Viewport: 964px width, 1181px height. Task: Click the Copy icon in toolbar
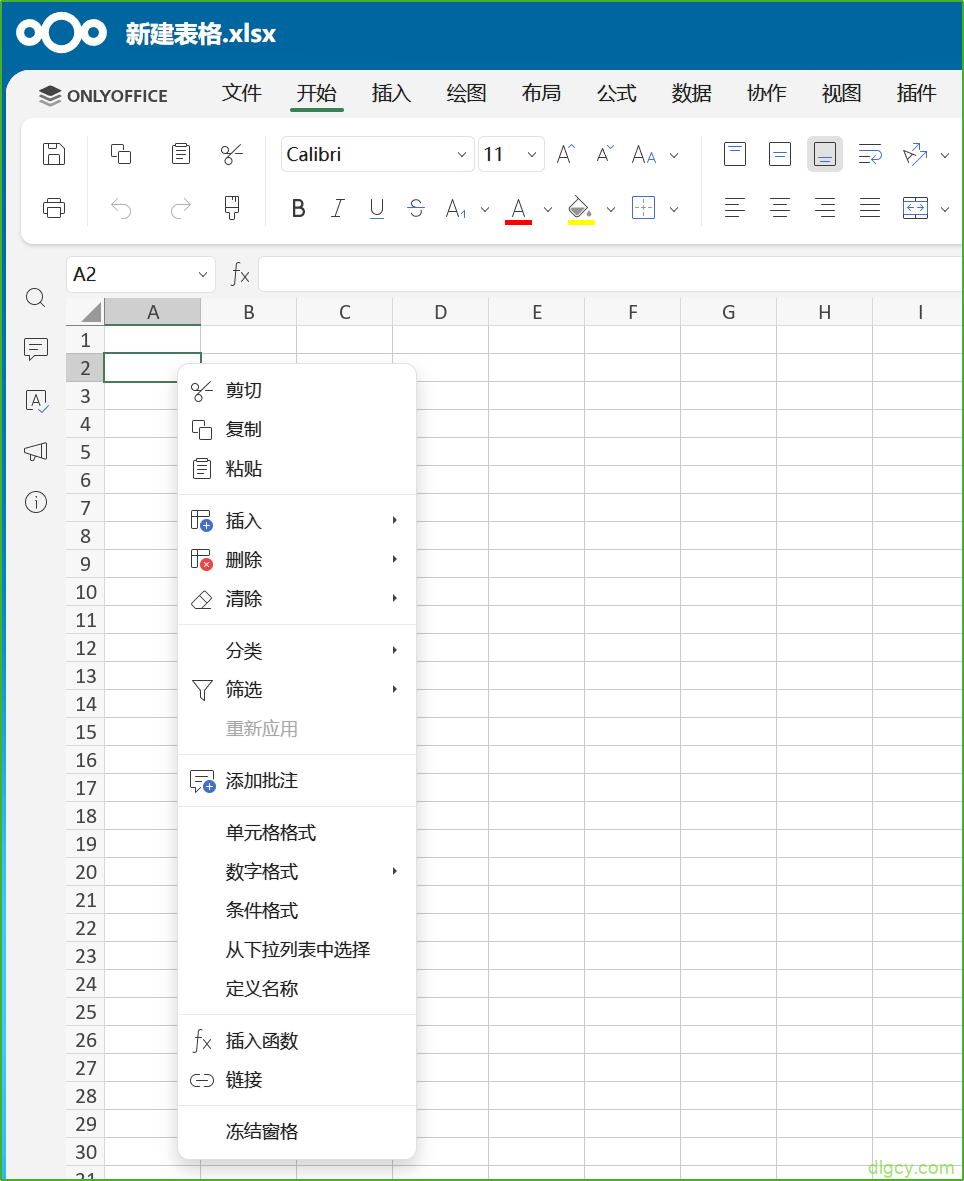tap(120, 154)
